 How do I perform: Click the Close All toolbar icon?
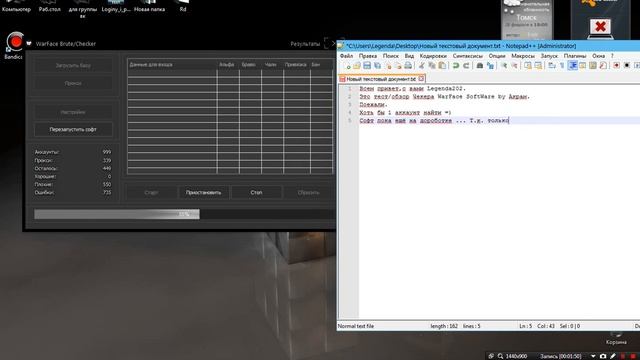[399, 66]
